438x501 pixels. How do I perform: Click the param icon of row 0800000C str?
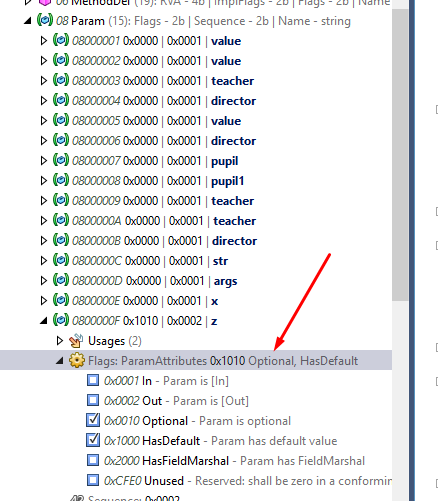pyautogui.click(x=61, y=260)
